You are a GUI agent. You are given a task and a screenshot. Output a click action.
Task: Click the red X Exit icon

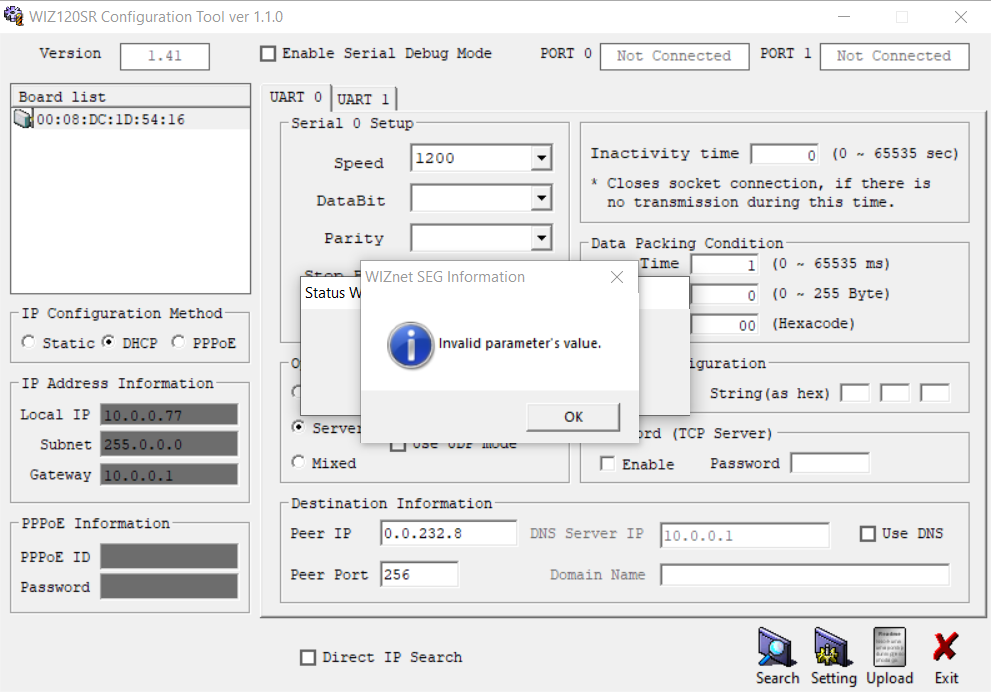click(945, 646)
